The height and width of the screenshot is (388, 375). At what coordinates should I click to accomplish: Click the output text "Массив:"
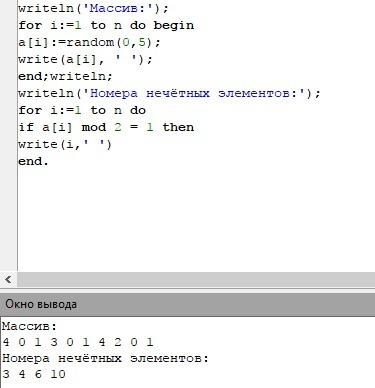[x=30, y=326]
